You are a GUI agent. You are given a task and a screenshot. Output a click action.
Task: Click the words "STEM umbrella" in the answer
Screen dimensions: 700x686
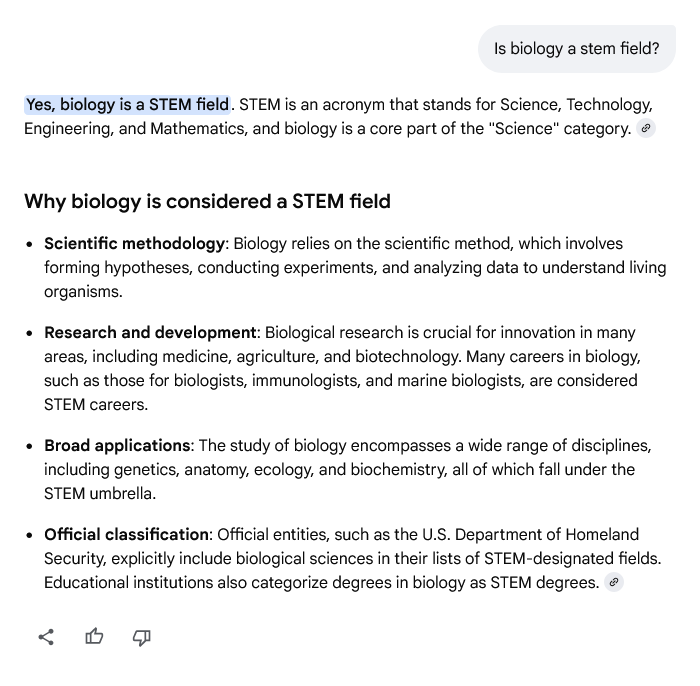click(x=98, y=494)
